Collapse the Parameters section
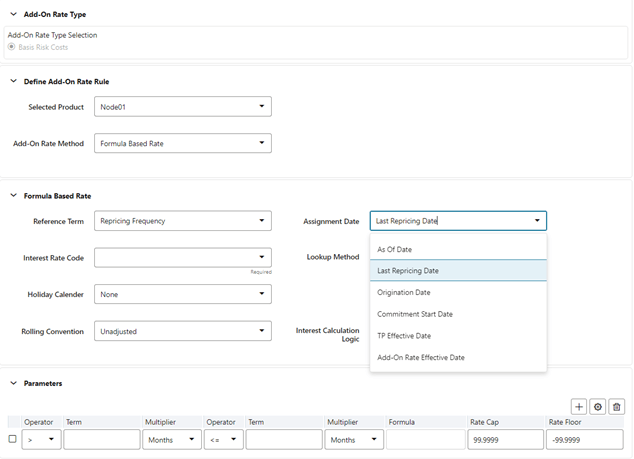The height and width of the screenshot is (459, 634). [x=13, y=383]
